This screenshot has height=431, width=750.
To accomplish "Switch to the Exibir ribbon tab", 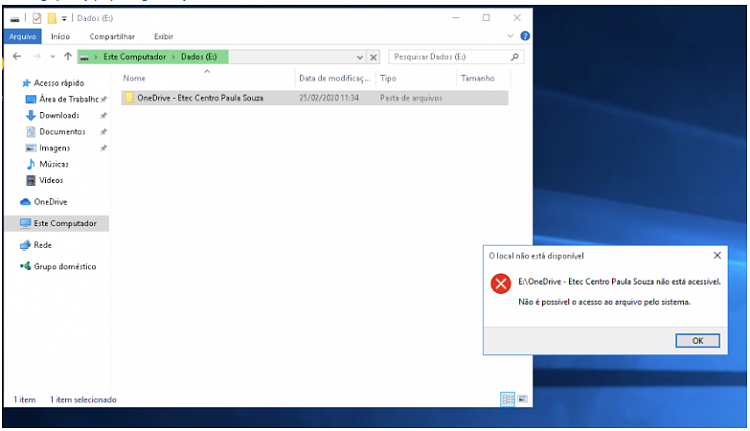I will [x=163, y=36].
